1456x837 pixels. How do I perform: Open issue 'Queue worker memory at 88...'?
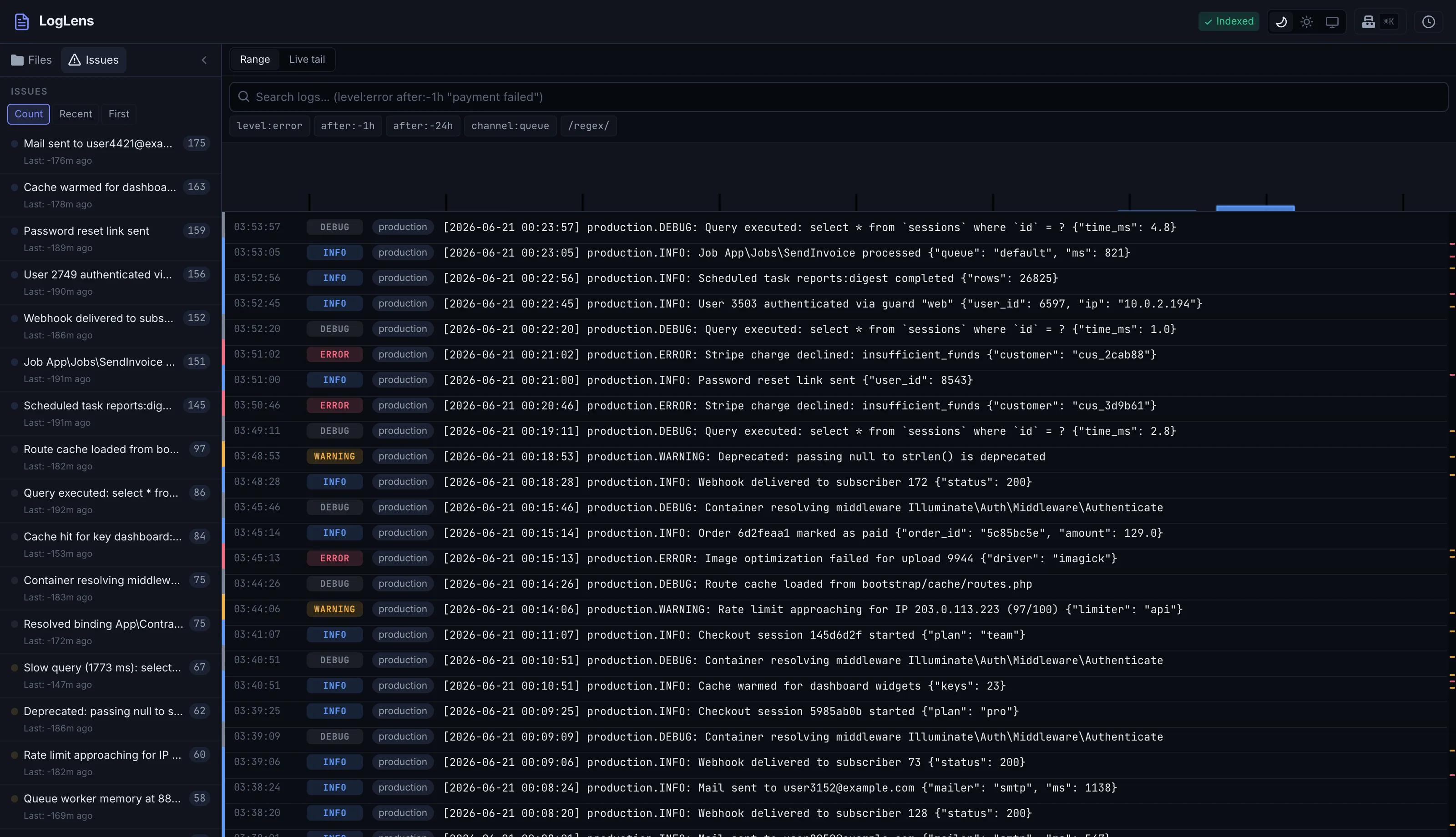click(111, 807)
